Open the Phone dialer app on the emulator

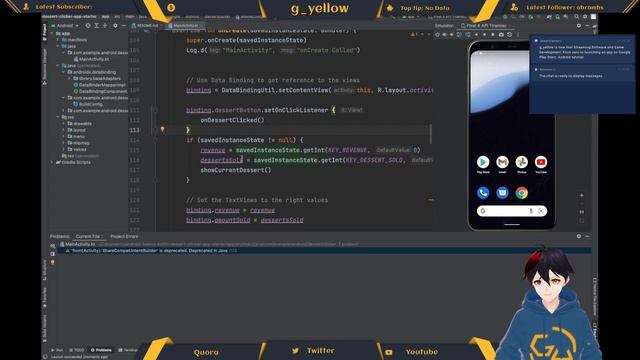pyautogui.click(x=483, y=193)
